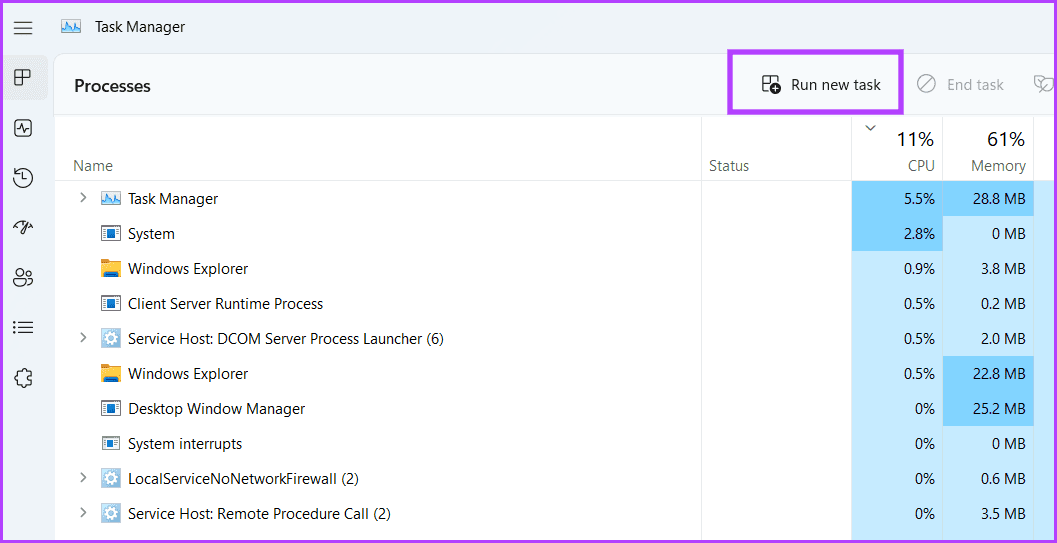The height and width of the screenshot is (543, 1057).
Task: Click the Task Manager process row icon
Action: (110, 199)
